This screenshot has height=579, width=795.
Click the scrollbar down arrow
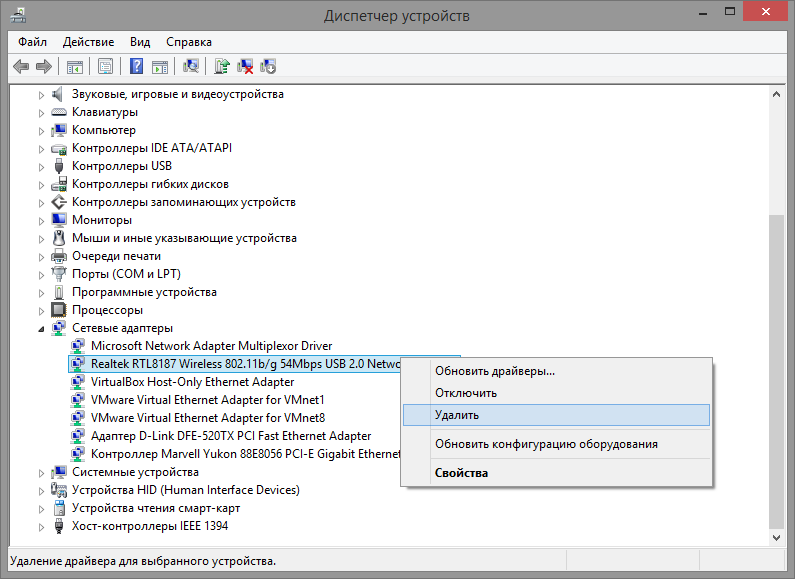click(776, 537)
